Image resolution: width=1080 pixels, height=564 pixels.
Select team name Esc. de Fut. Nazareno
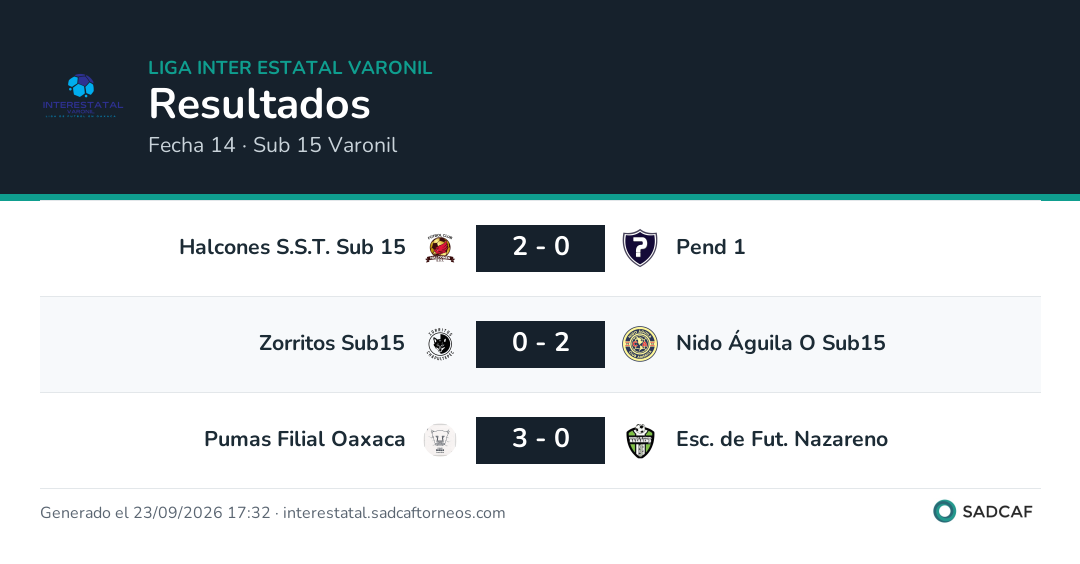coord(782,439)
